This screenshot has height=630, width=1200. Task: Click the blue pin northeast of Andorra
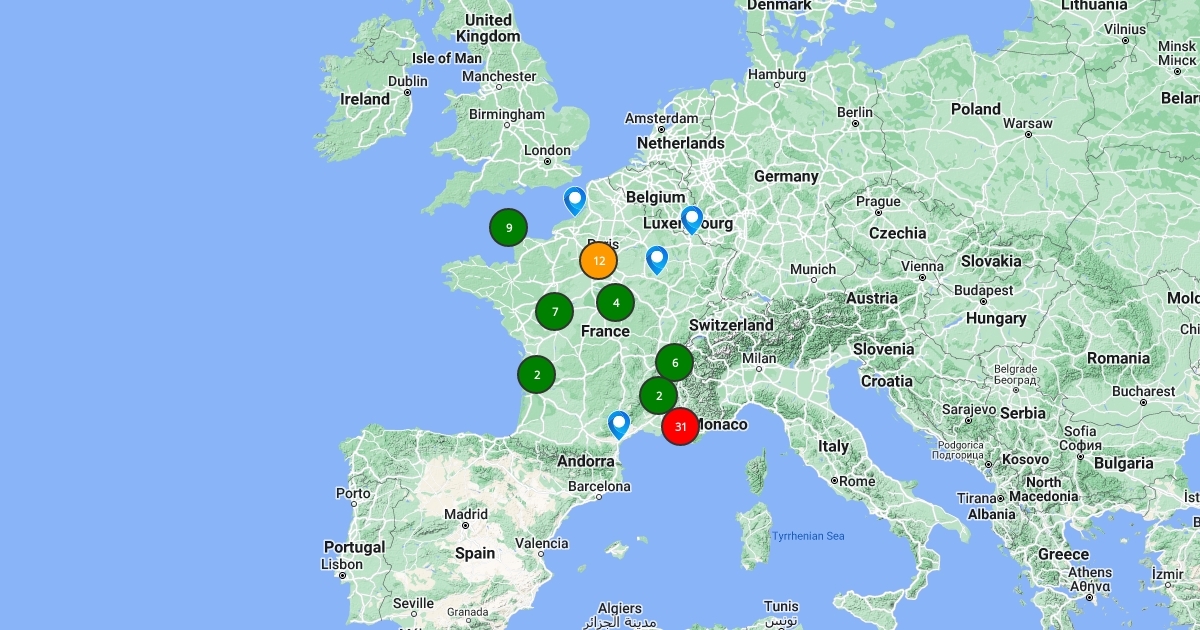pyautogui.click(x=619, y=423)
